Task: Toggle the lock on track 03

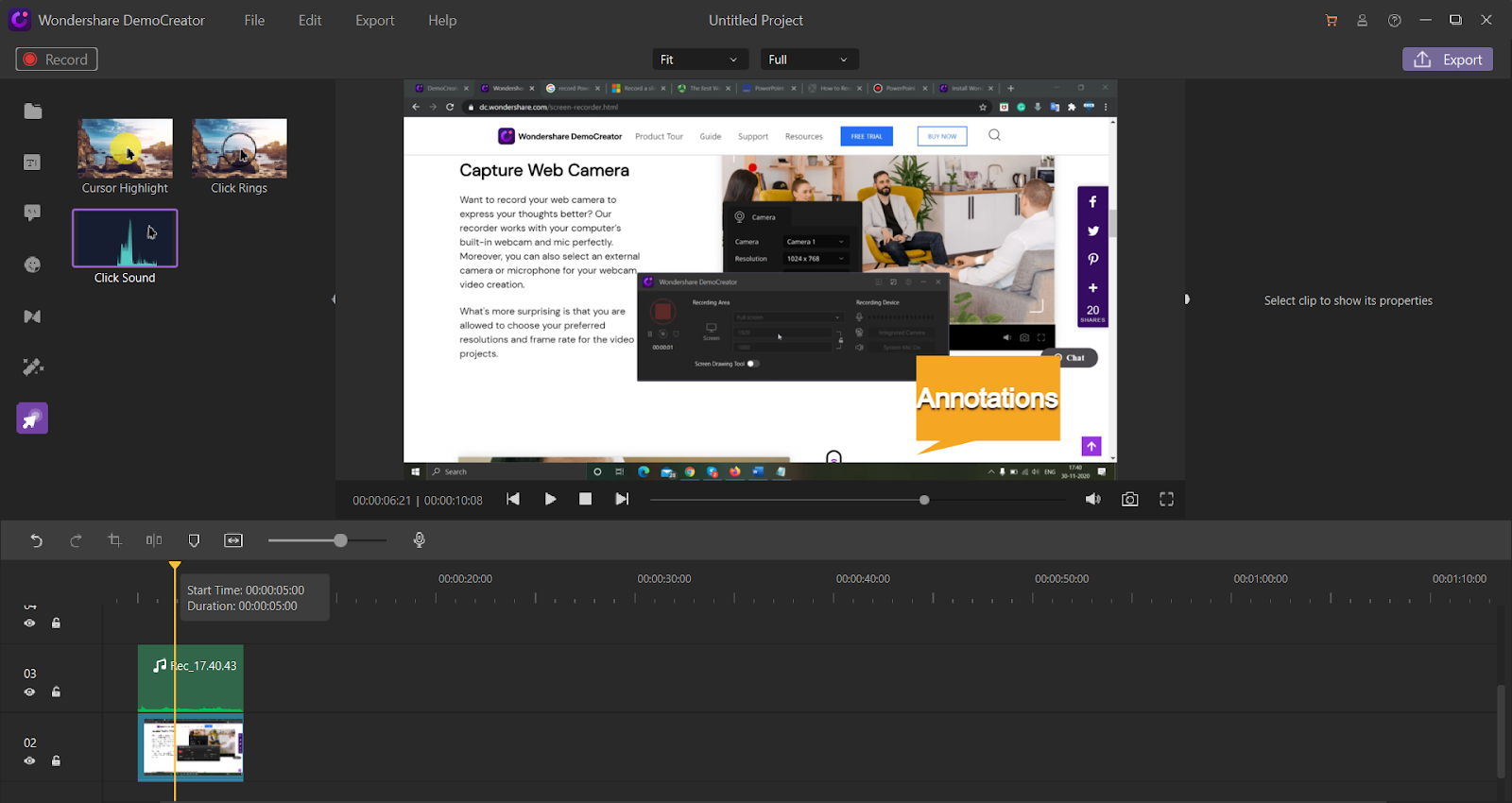Action: point(57,692)
